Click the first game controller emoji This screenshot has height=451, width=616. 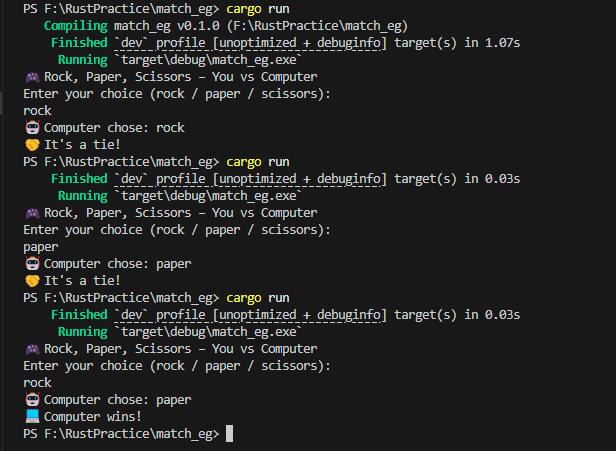(32, 77)
